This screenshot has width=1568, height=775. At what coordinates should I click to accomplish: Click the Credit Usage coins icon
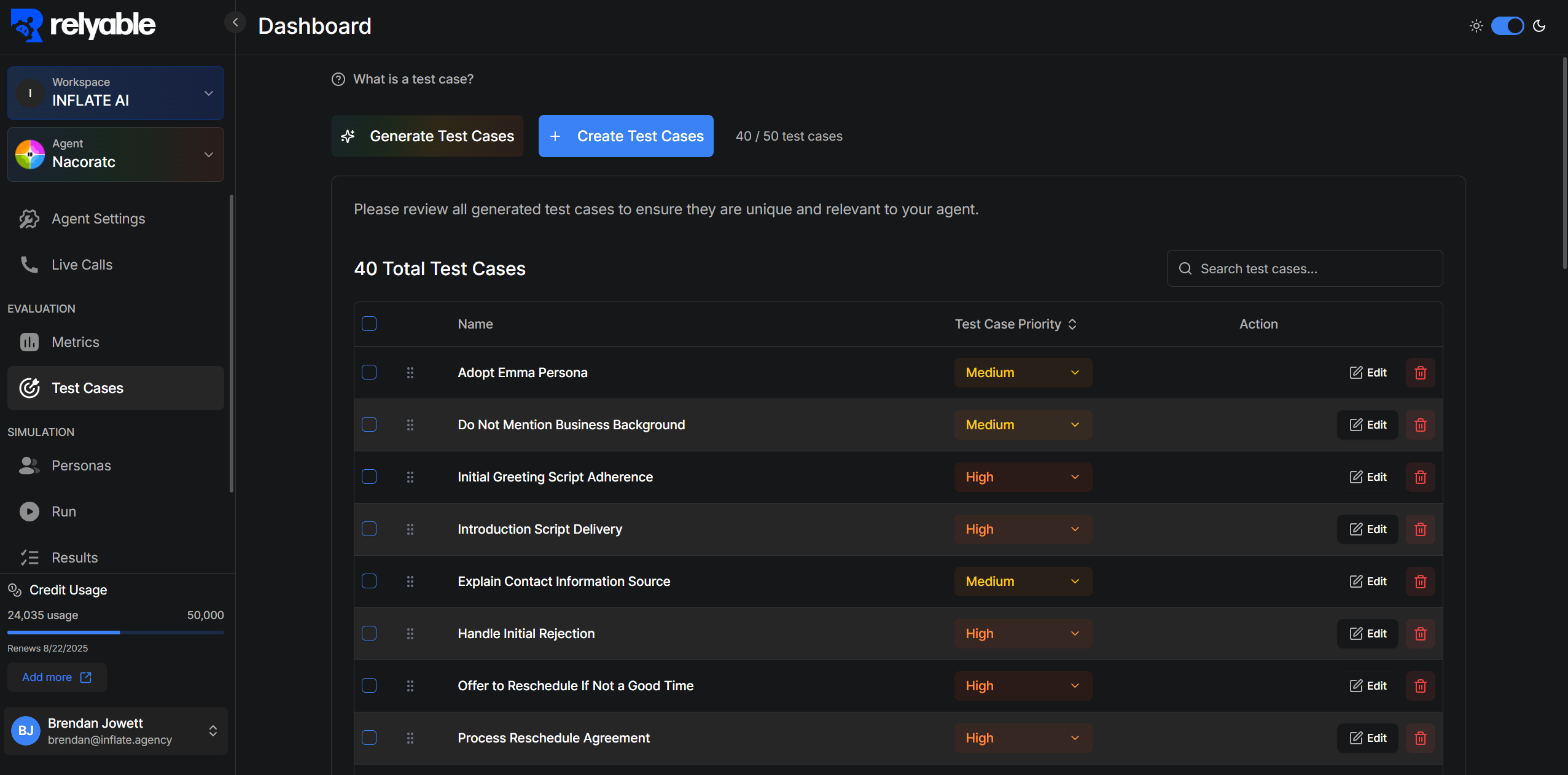(x=15, y=590)
